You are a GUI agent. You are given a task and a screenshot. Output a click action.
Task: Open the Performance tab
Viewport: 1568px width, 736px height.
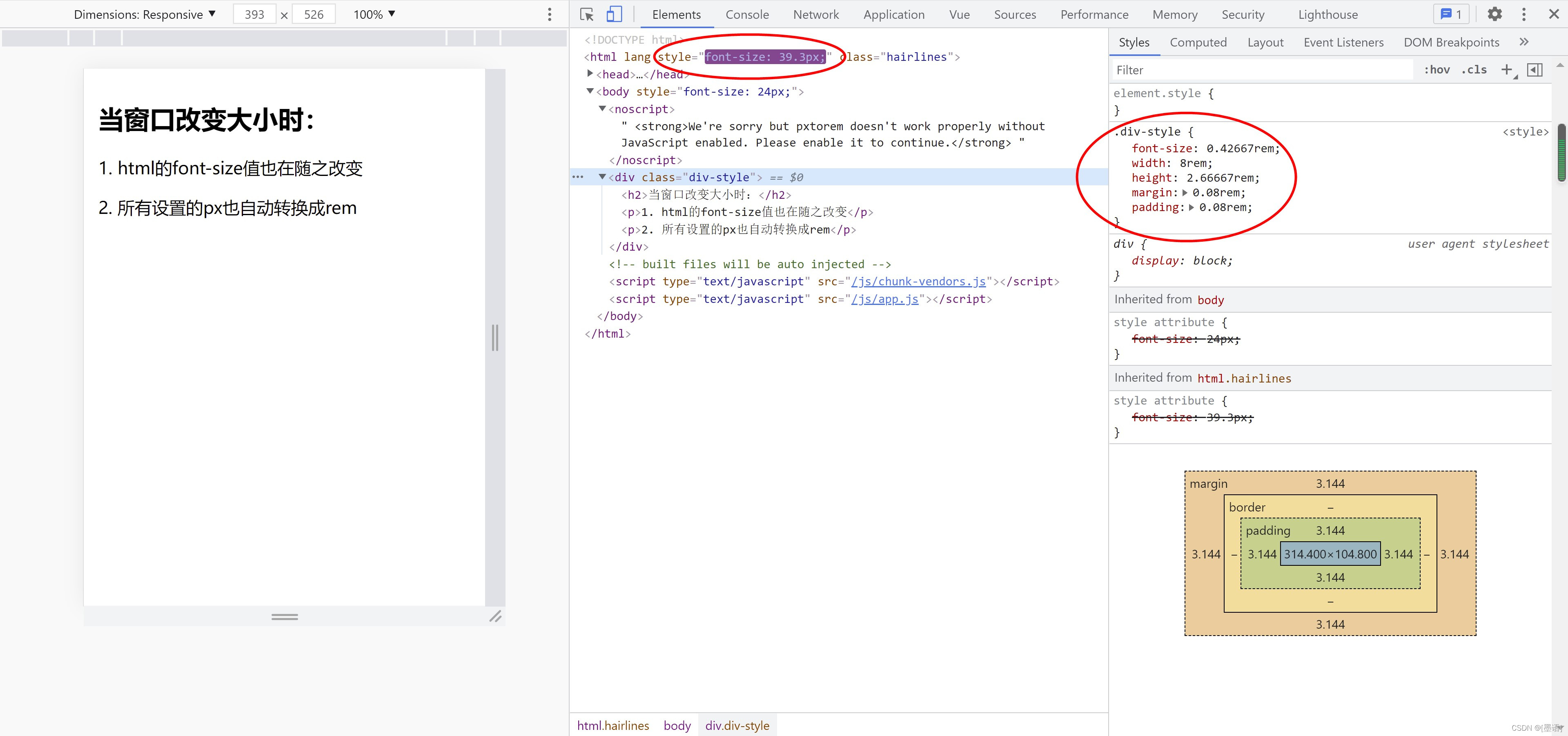[x=1094, y=15]
